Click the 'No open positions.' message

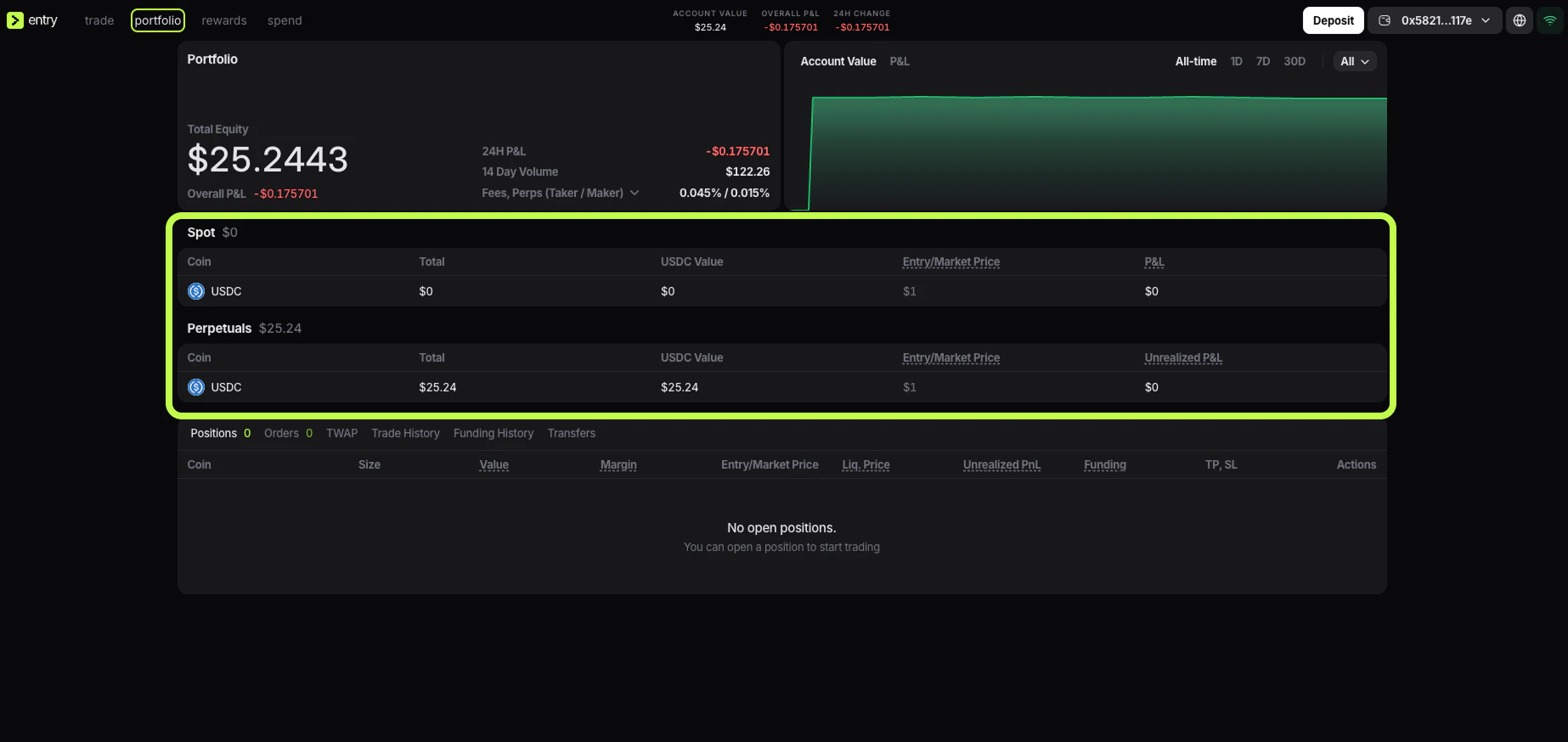click(781, 528)
